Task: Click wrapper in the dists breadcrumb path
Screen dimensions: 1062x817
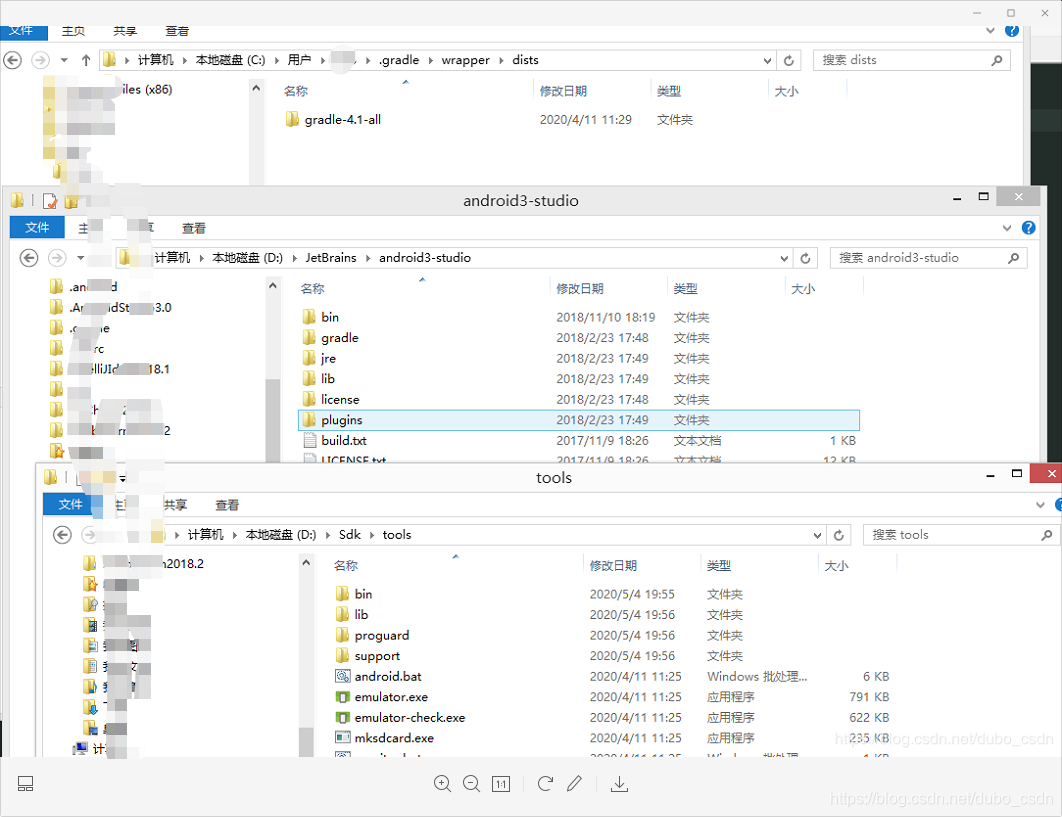Action: (465, 60)
